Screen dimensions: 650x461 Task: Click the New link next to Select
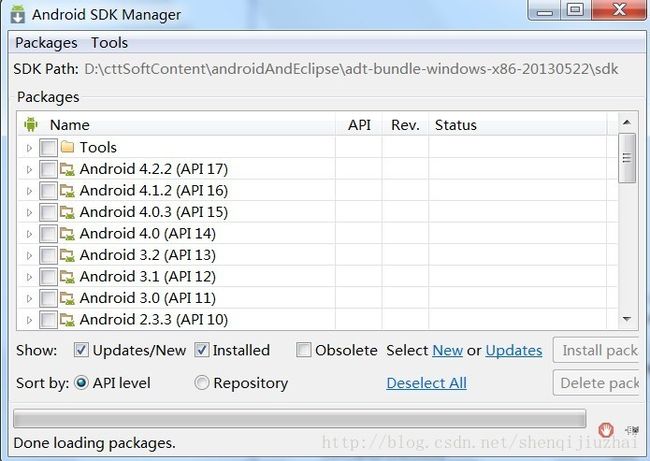point(448,351)
